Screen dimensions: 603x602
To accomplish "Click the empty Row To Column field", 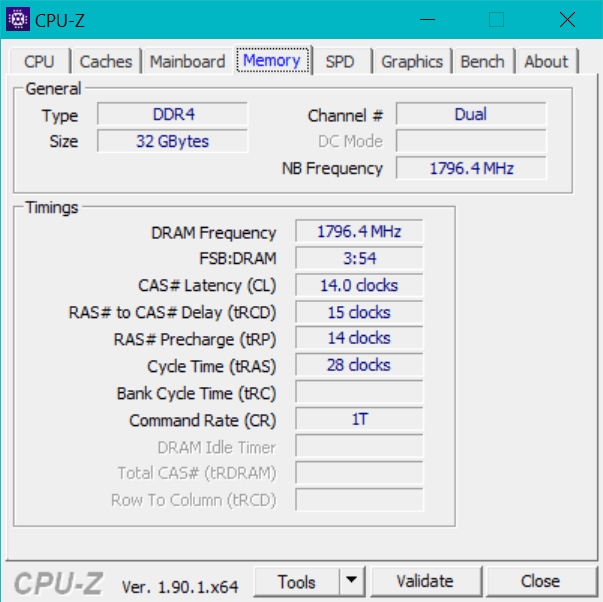I will pos(359,500).
